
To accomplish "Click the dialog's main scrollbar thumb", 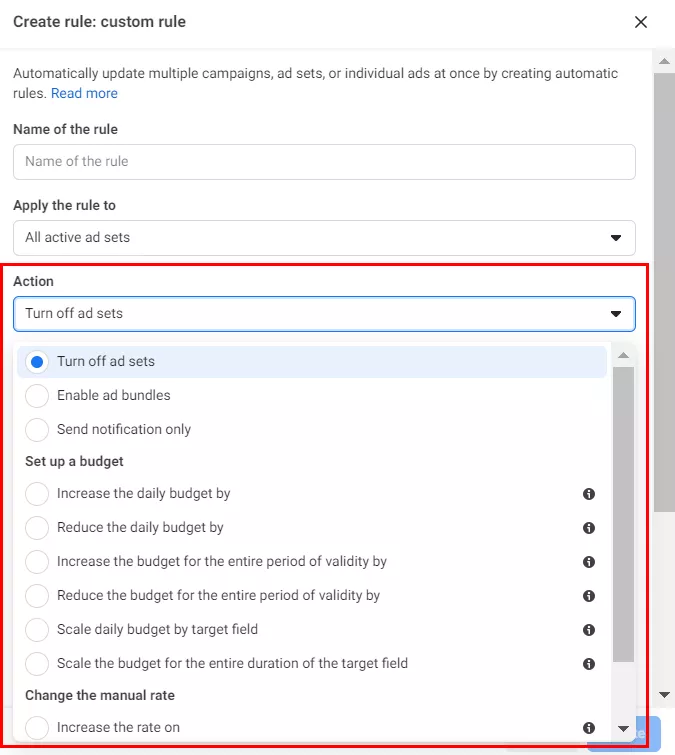I will point(664,293).
